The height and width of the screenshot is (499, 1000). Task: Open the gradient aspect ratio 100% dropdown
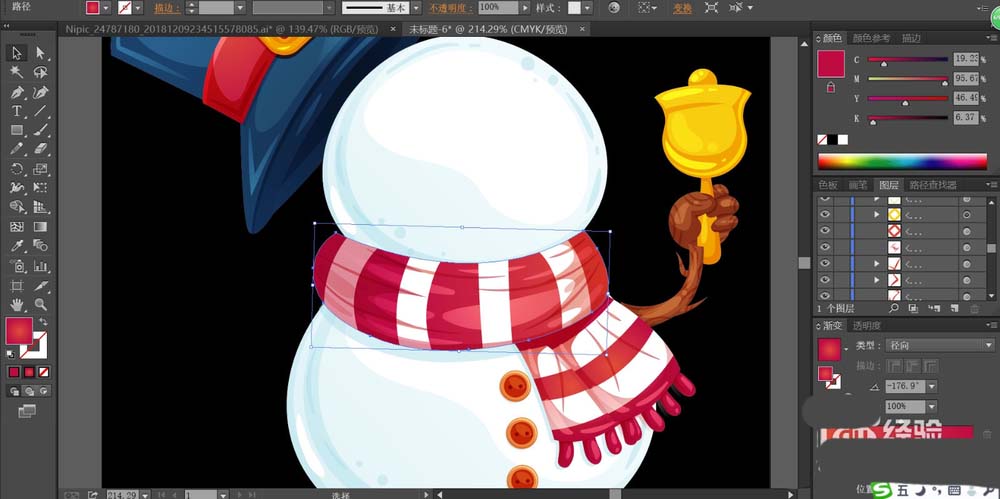tap(932, 406)
